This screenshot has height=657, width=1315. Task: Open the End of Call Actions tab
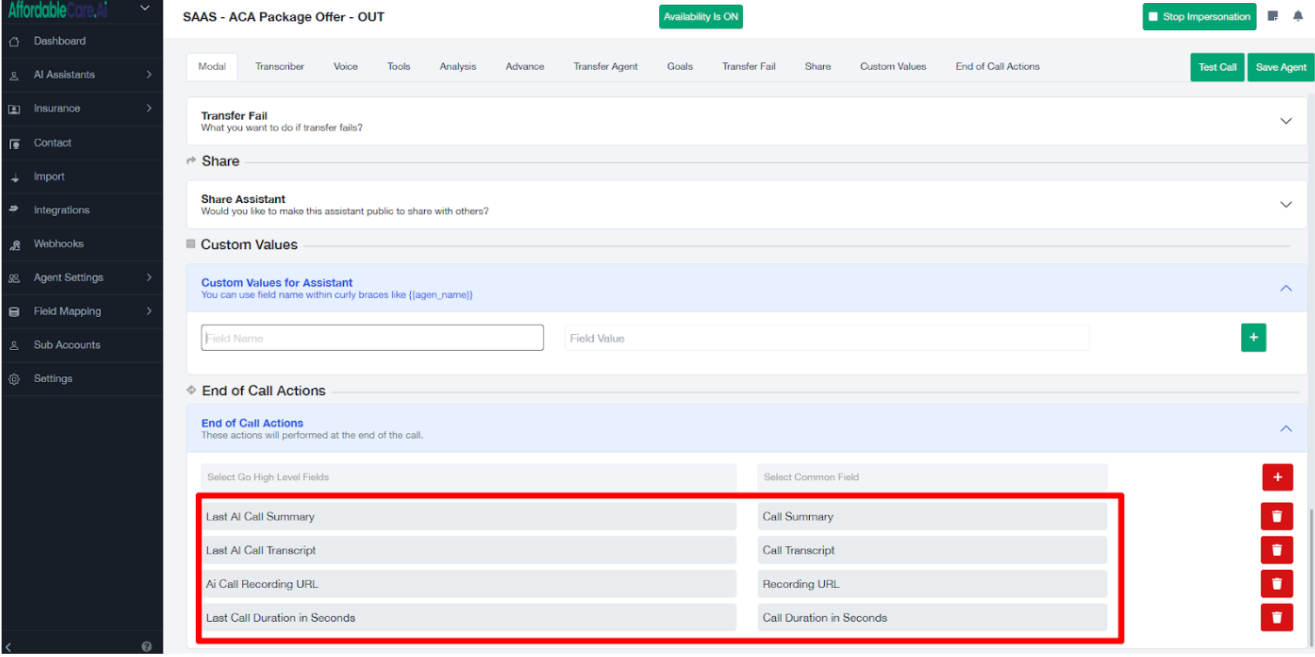point(997,67)
